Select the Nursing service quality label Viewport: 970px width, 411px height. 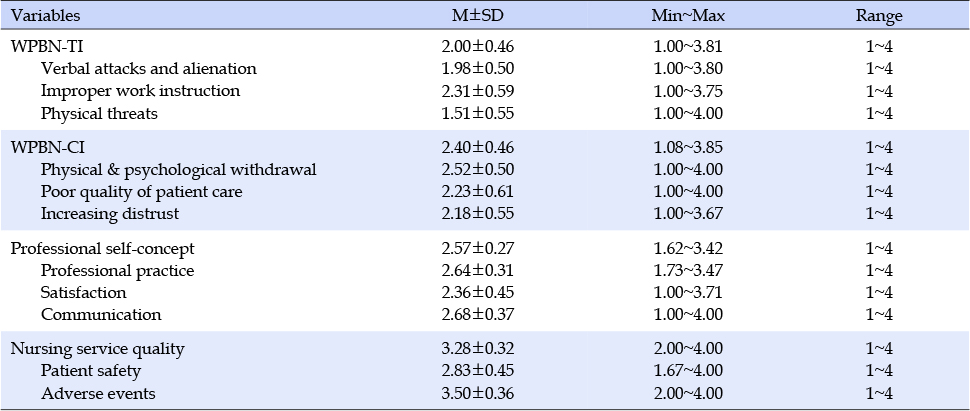click(x=98, y=349)
